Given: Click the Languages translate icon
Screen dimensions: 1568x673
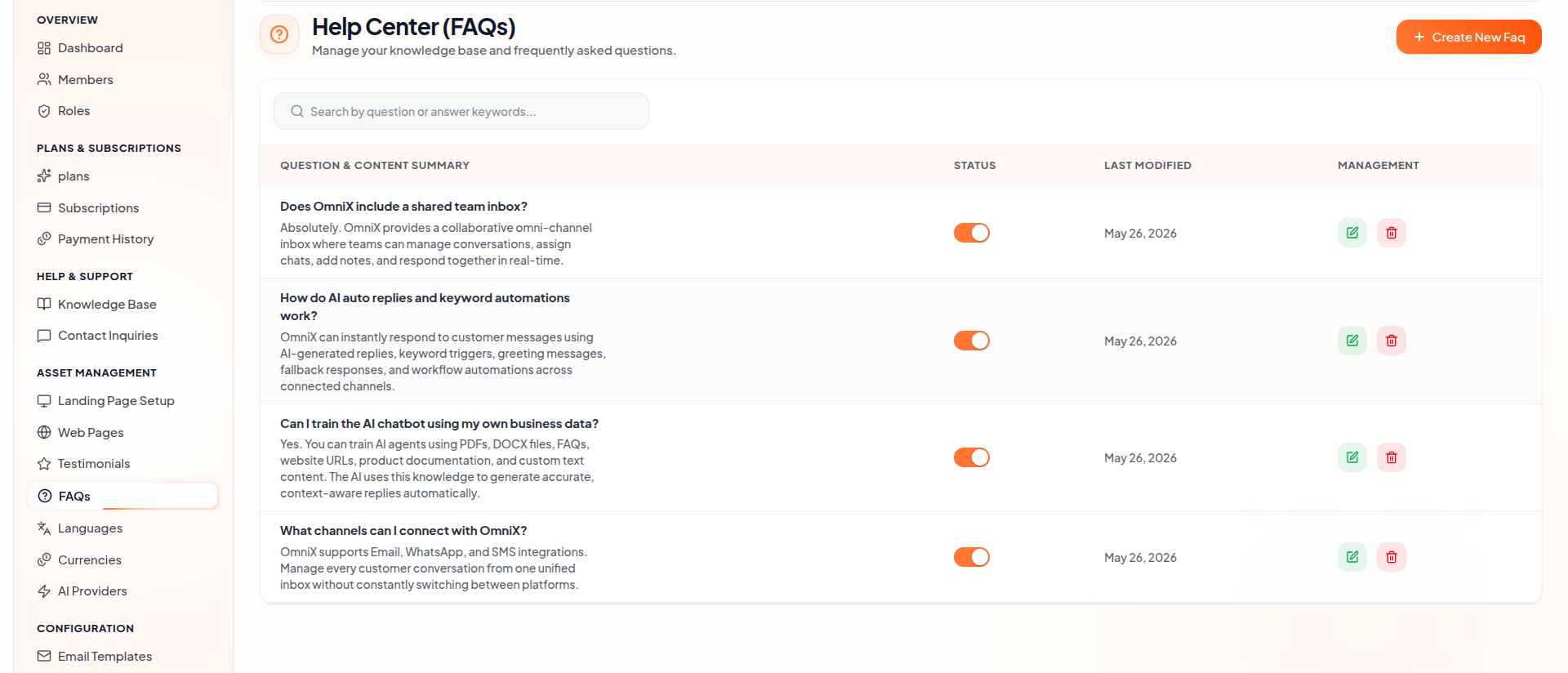Looking at the screenshot, I should click(44, 528).
